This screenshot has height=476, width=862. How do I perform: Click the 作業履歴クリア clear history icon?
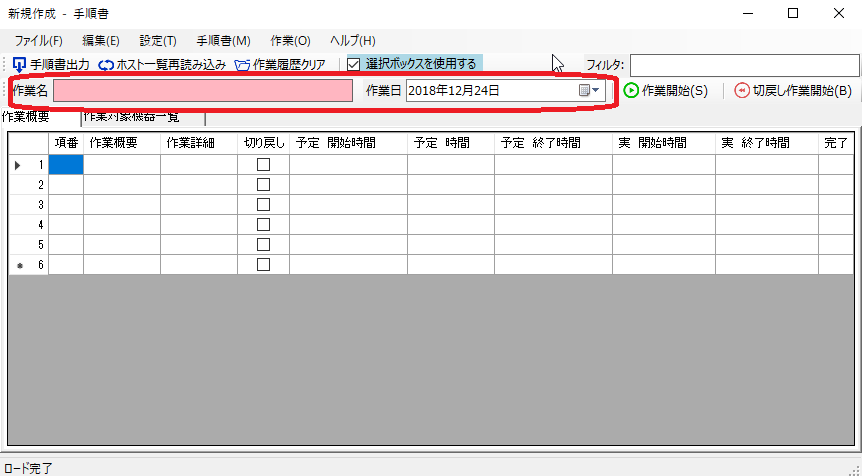[x=242, y=65]
